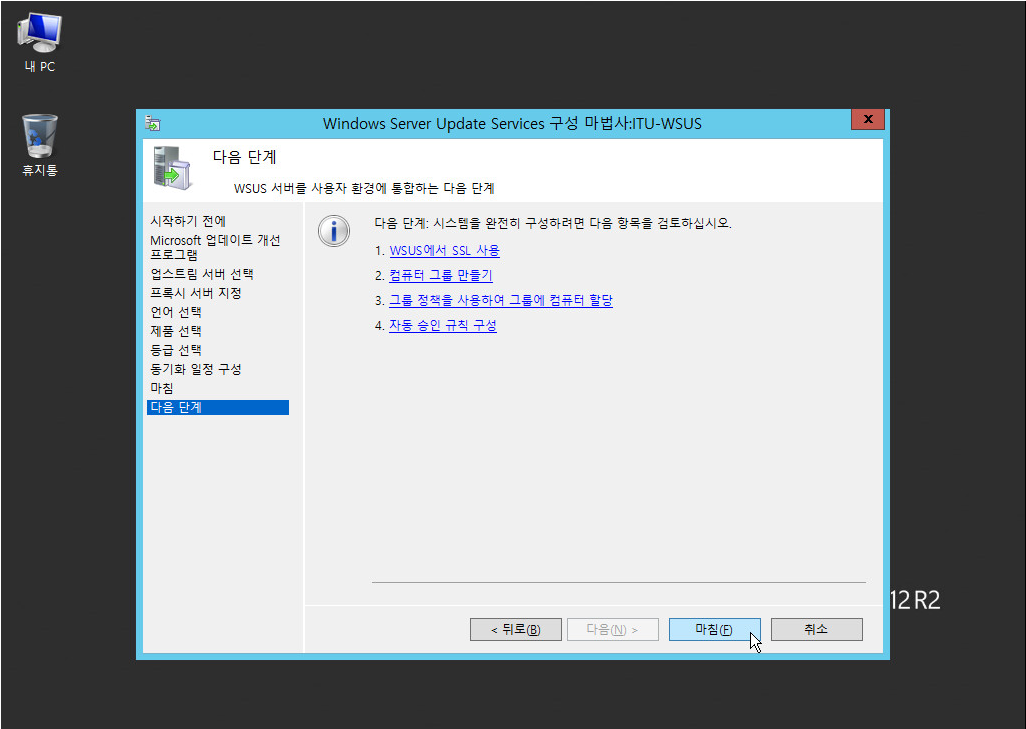The height and width of the screenshot is (729, 1026).
Task: Select the '제품 선택' wizard step
Action: pos(175,331)
